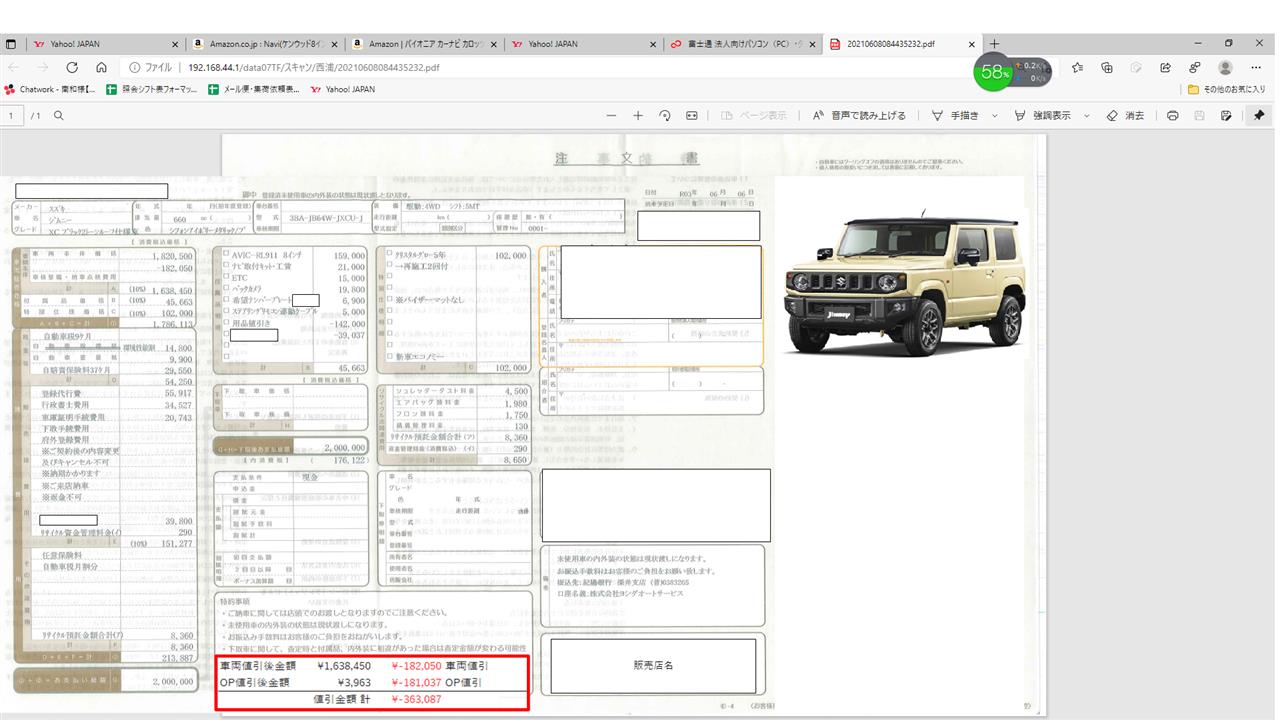Image resolution: width=1280 pixels, height=720 pixels.
Task: Open the Chatwork bookmark
Action: (50, 89)
